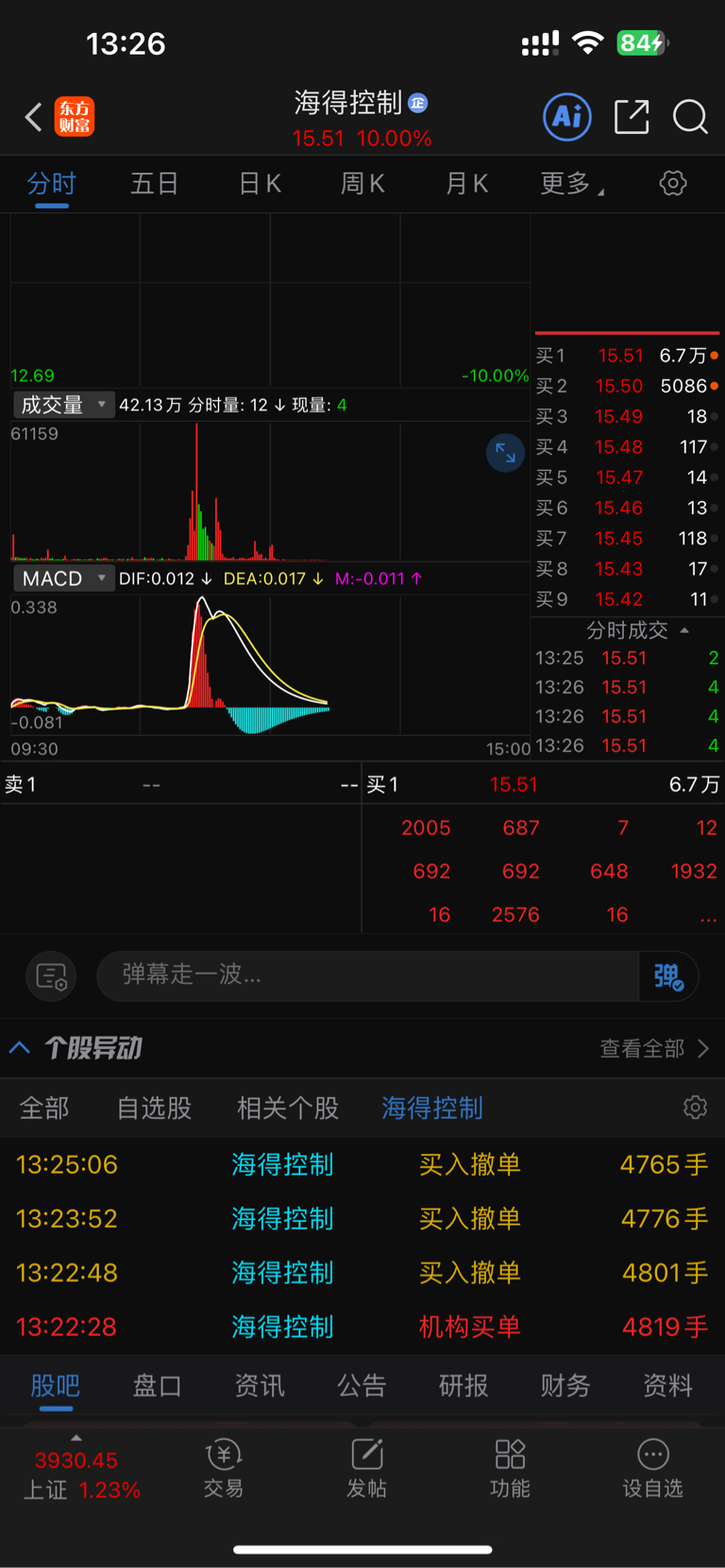
Task: Open the 资料 tab
Action: [667, 1386]
